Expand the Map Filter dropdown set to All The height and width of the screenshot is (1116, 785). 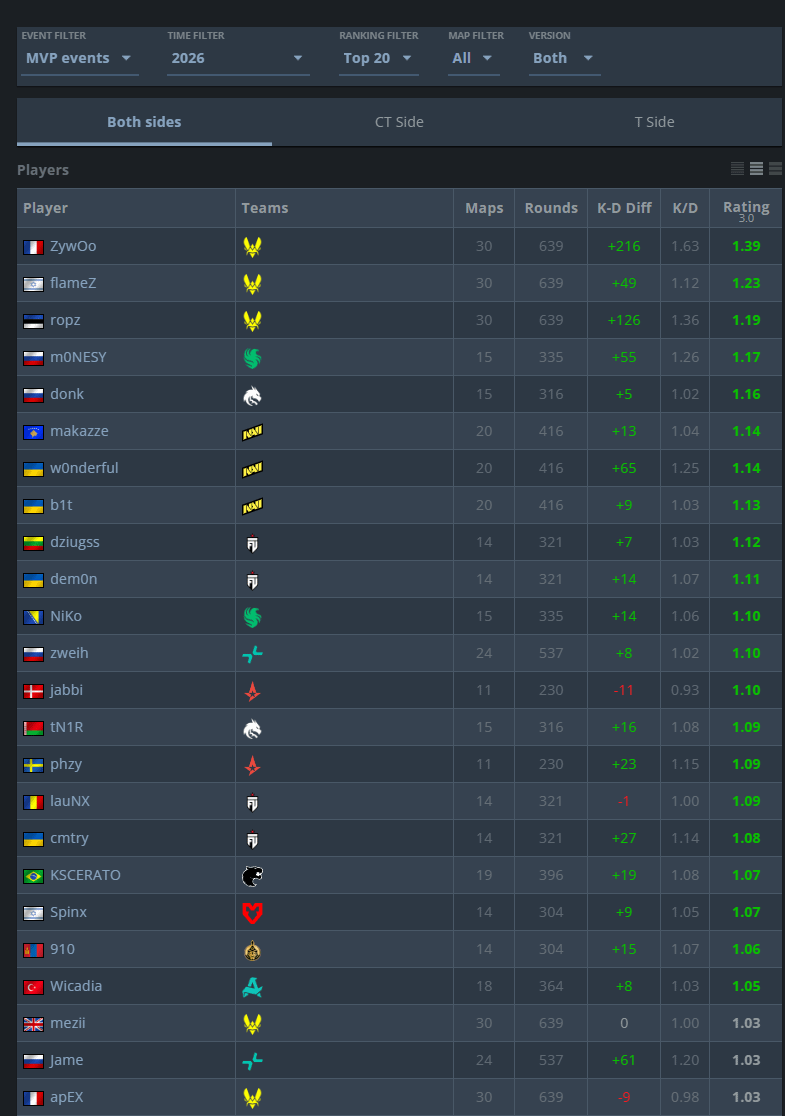(472, 58)
